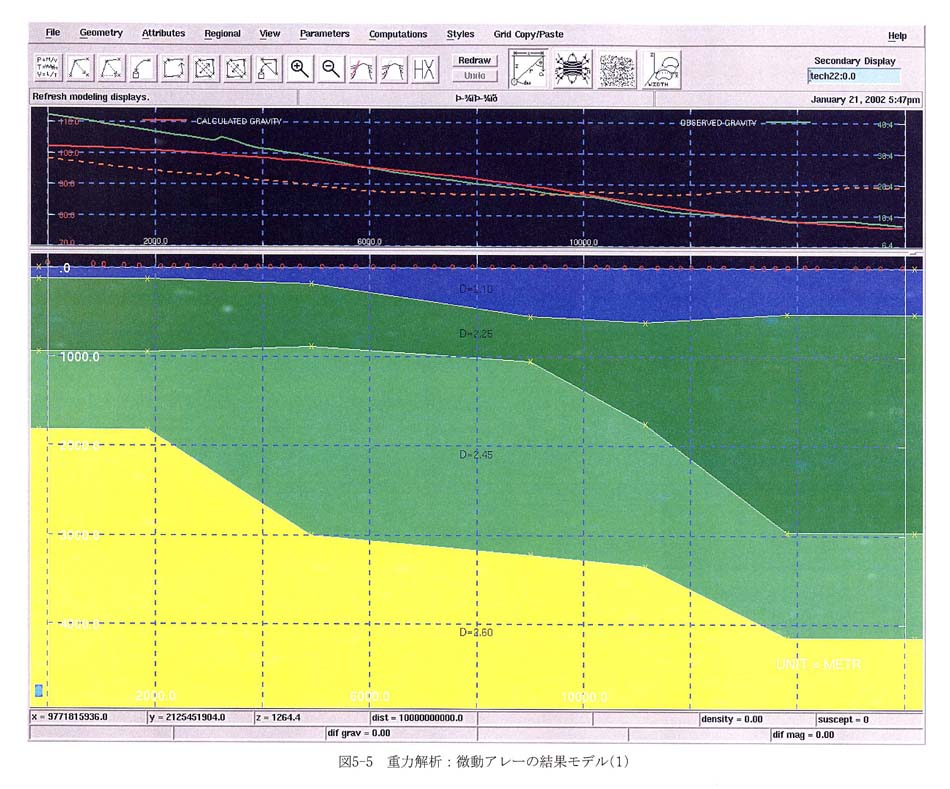The width and height of the screenshot is (950, 789).
Task: Click the UNIT = METR label
Action: pyautogui.click(x=818, y=664)
